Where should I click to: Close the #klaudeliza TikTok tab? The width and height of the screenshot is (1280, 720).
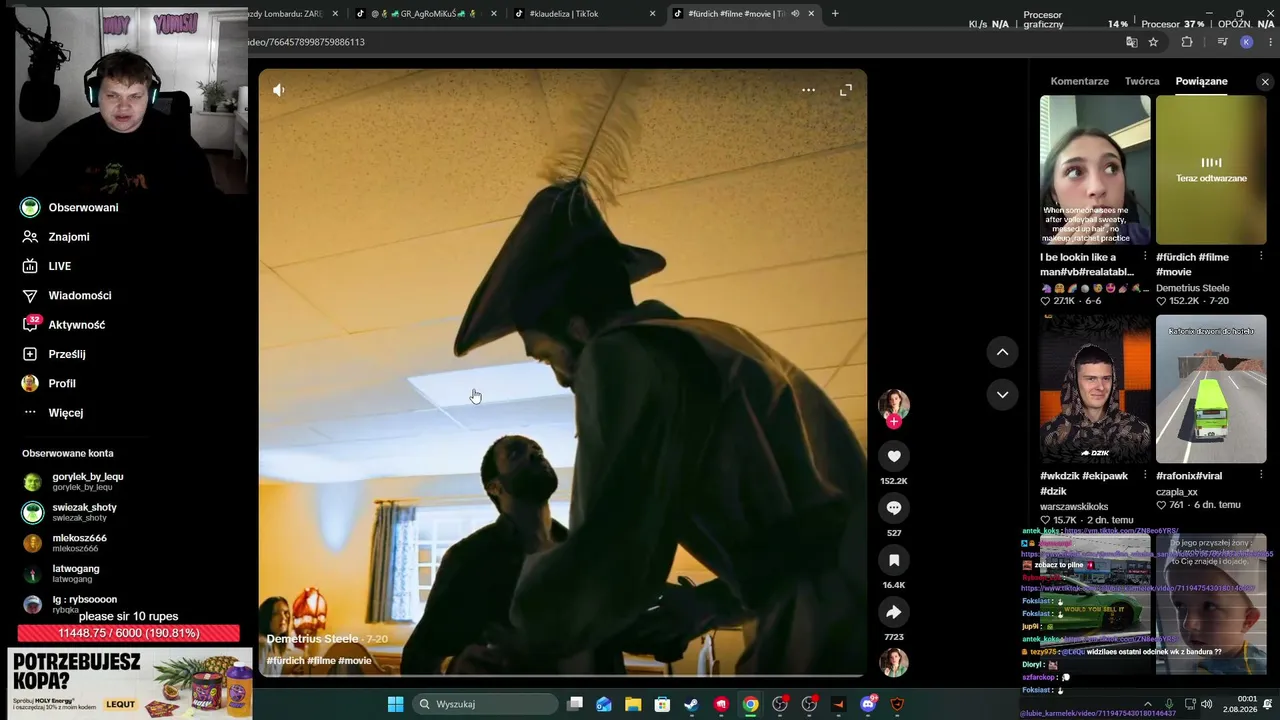coord(653,14)
